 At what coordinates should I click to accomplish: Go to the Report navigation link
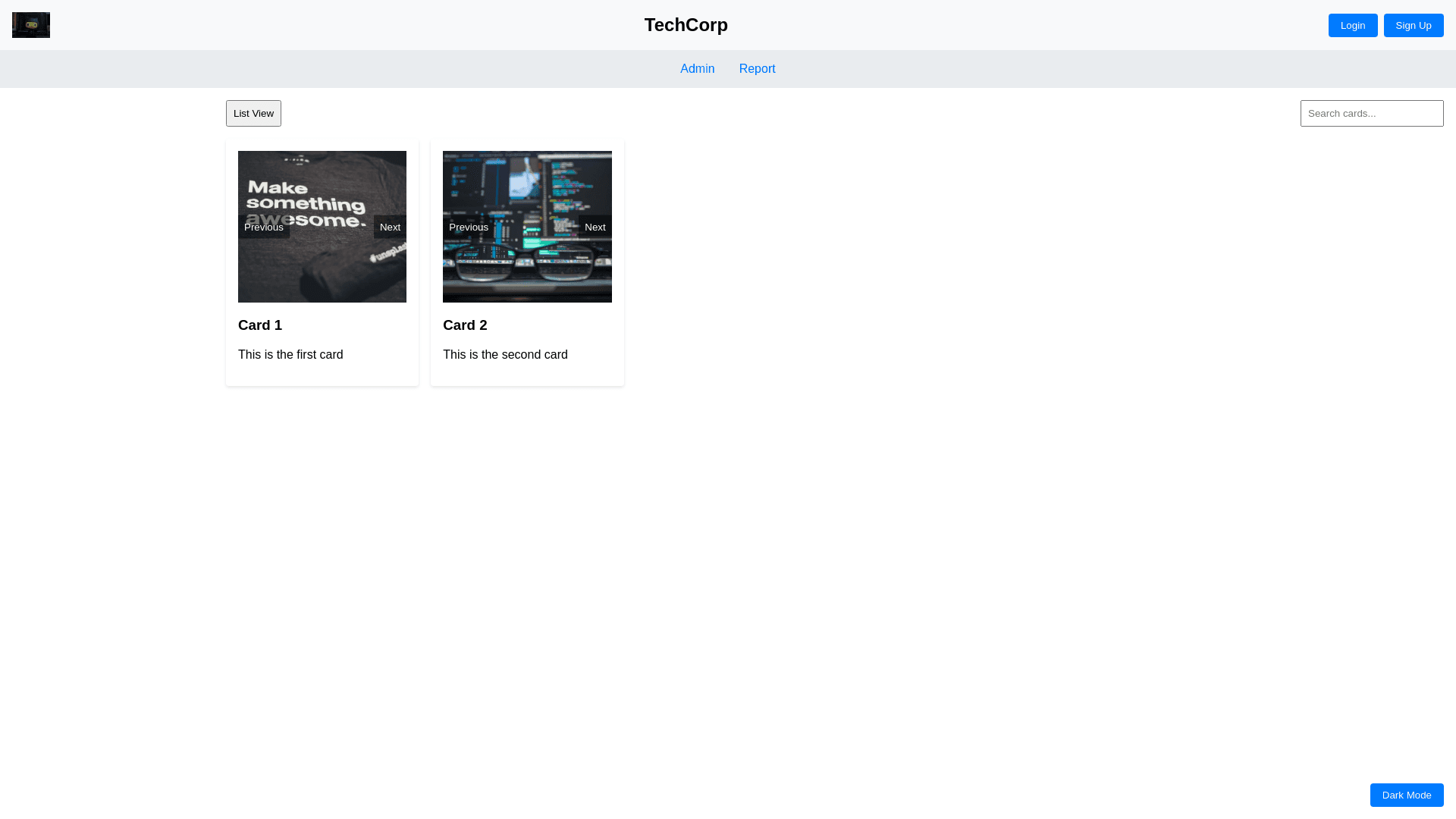tap(757, 69)
